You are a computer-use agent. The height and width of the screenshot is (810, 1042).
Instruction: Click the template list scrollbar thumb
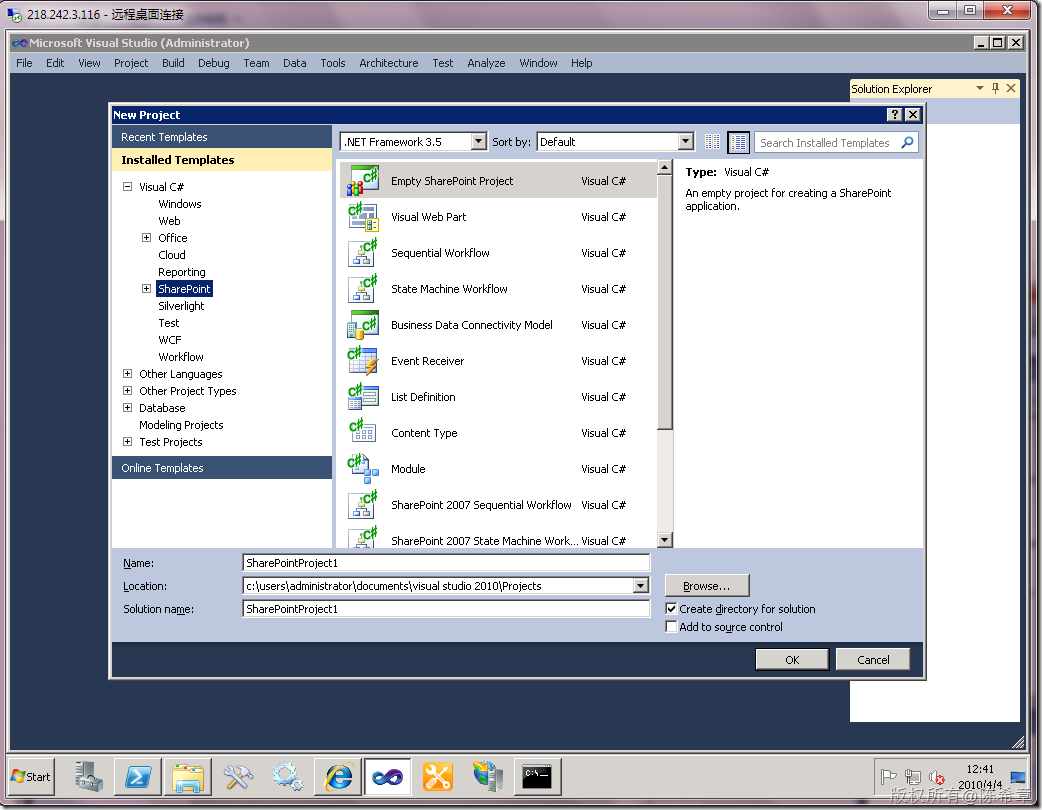(665, 302)
